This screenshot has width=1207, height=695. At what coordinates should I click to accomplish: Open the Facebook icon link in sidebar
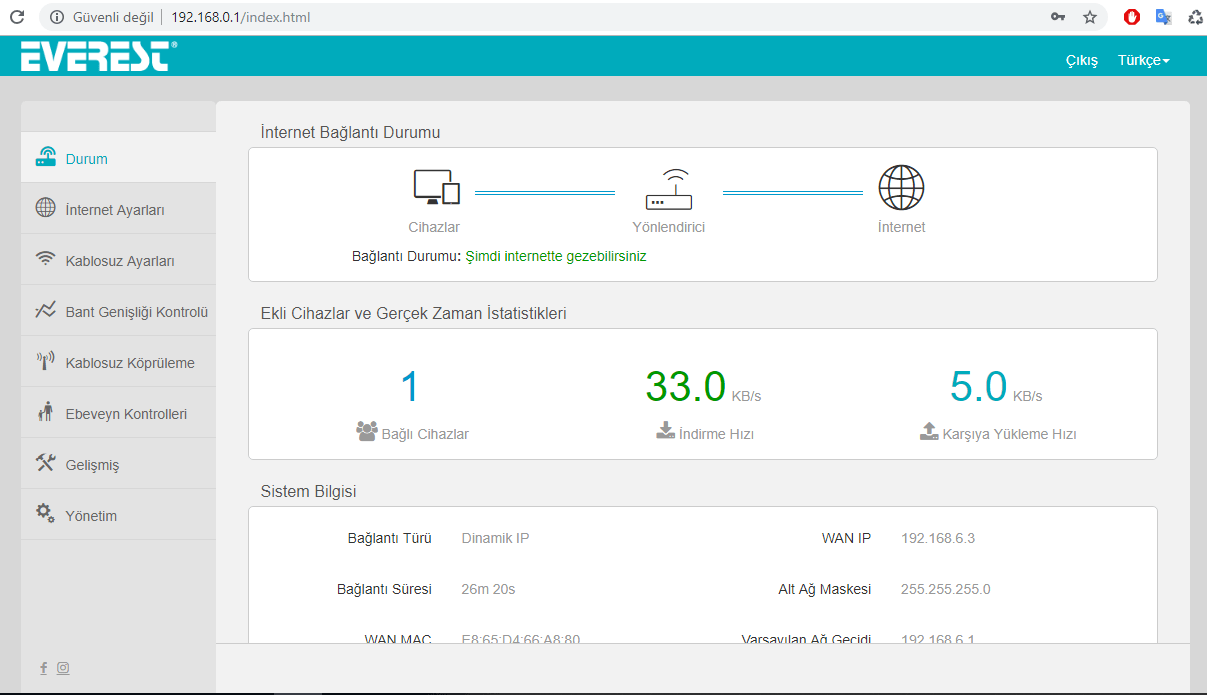[x=43, y=668]
